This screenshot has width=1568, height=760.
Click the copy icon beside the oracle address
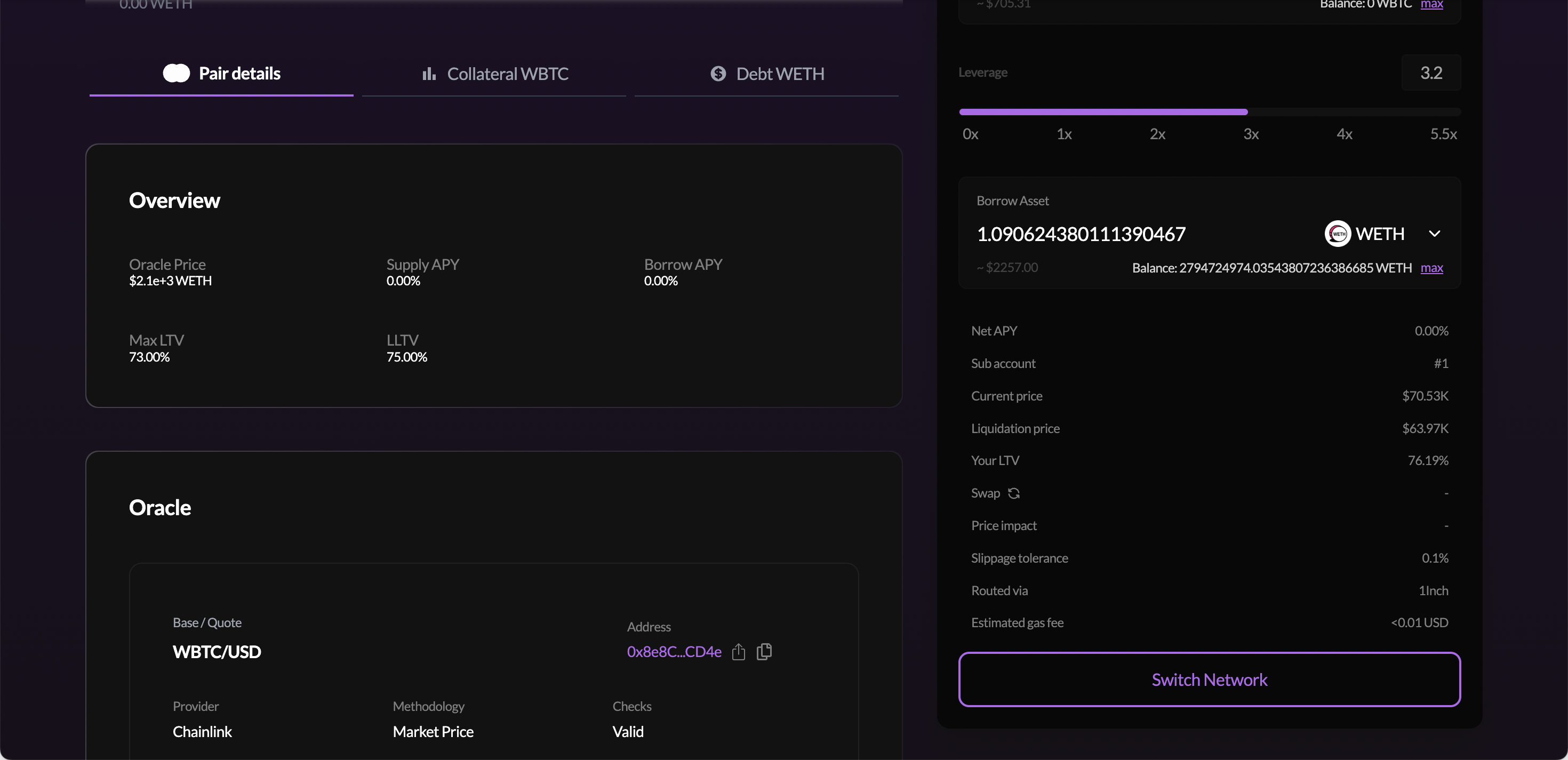(763, 652)
